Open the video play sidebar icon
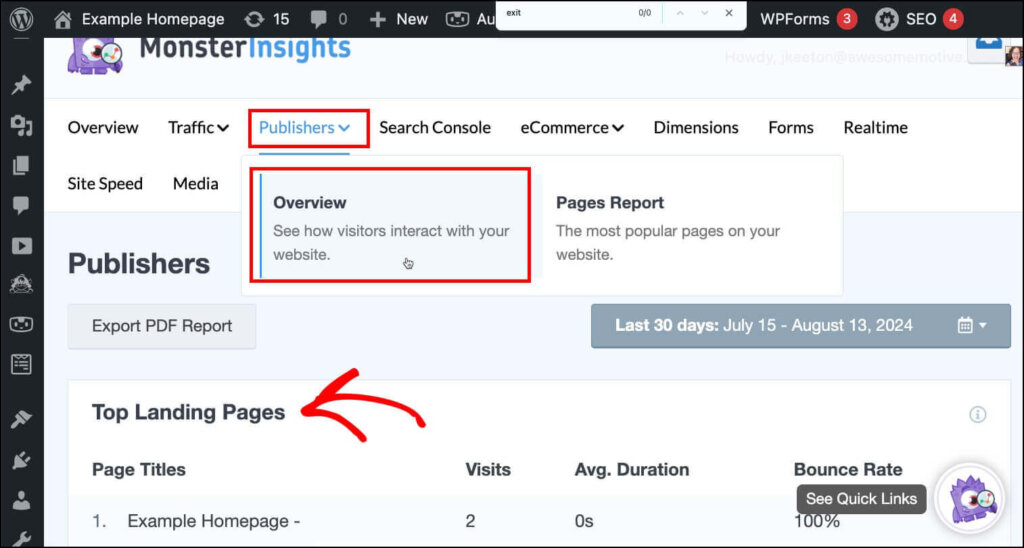Image resolution: width=1024 pixels, height=548 pixels. [x=22, y=246]
